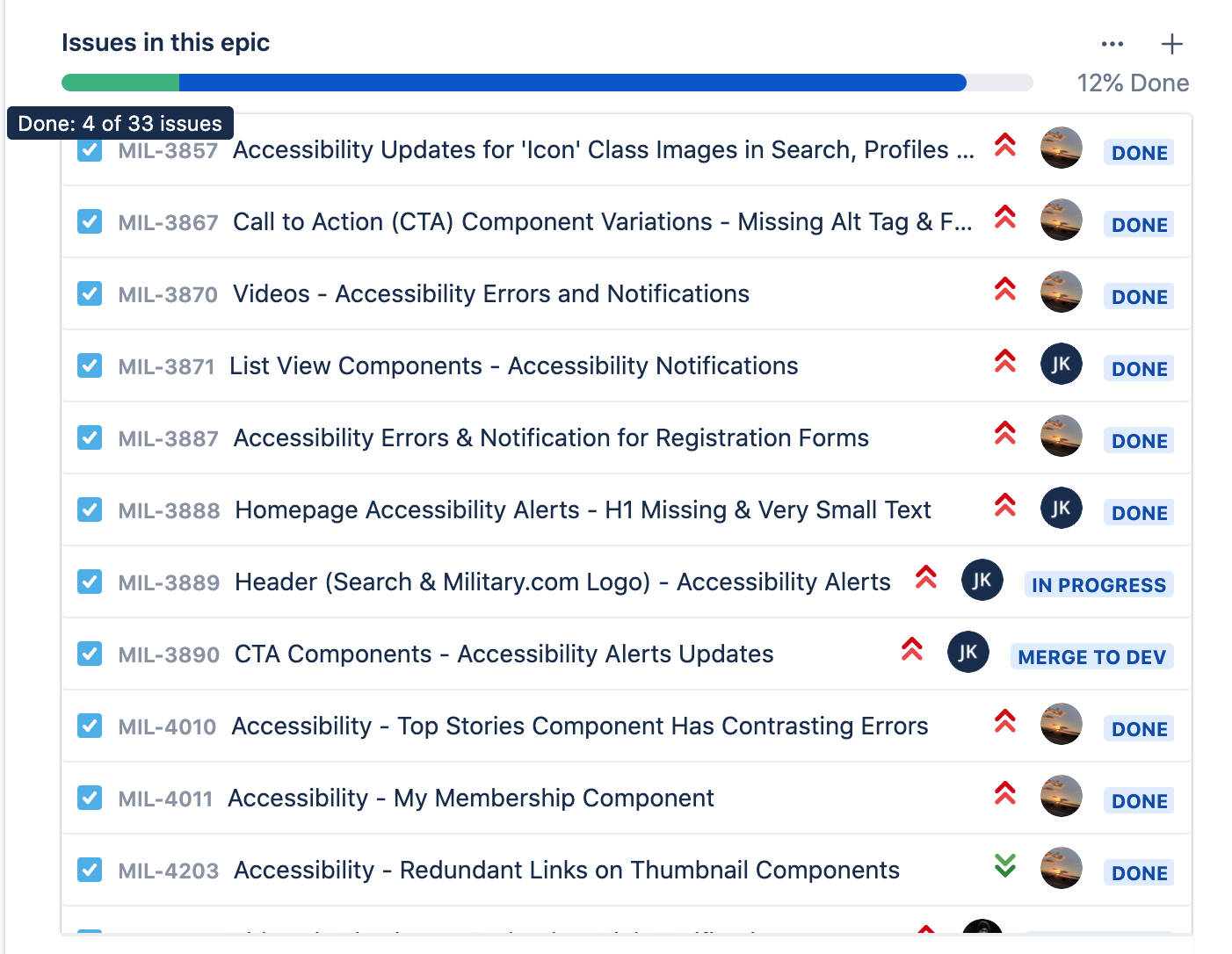
Task: Click issue type checkbox icon for MIL-3890
Action: (x=90, y=654)
